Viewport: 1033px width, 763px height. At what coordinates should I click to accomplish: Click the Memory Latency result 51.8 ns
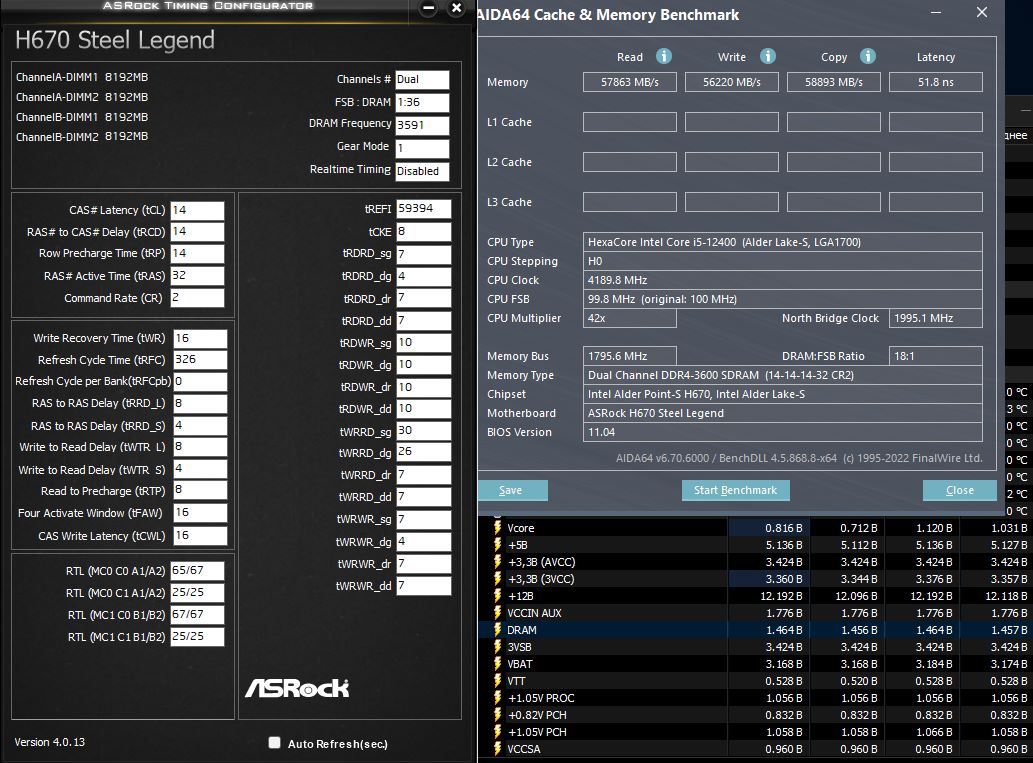coord(935,82)
